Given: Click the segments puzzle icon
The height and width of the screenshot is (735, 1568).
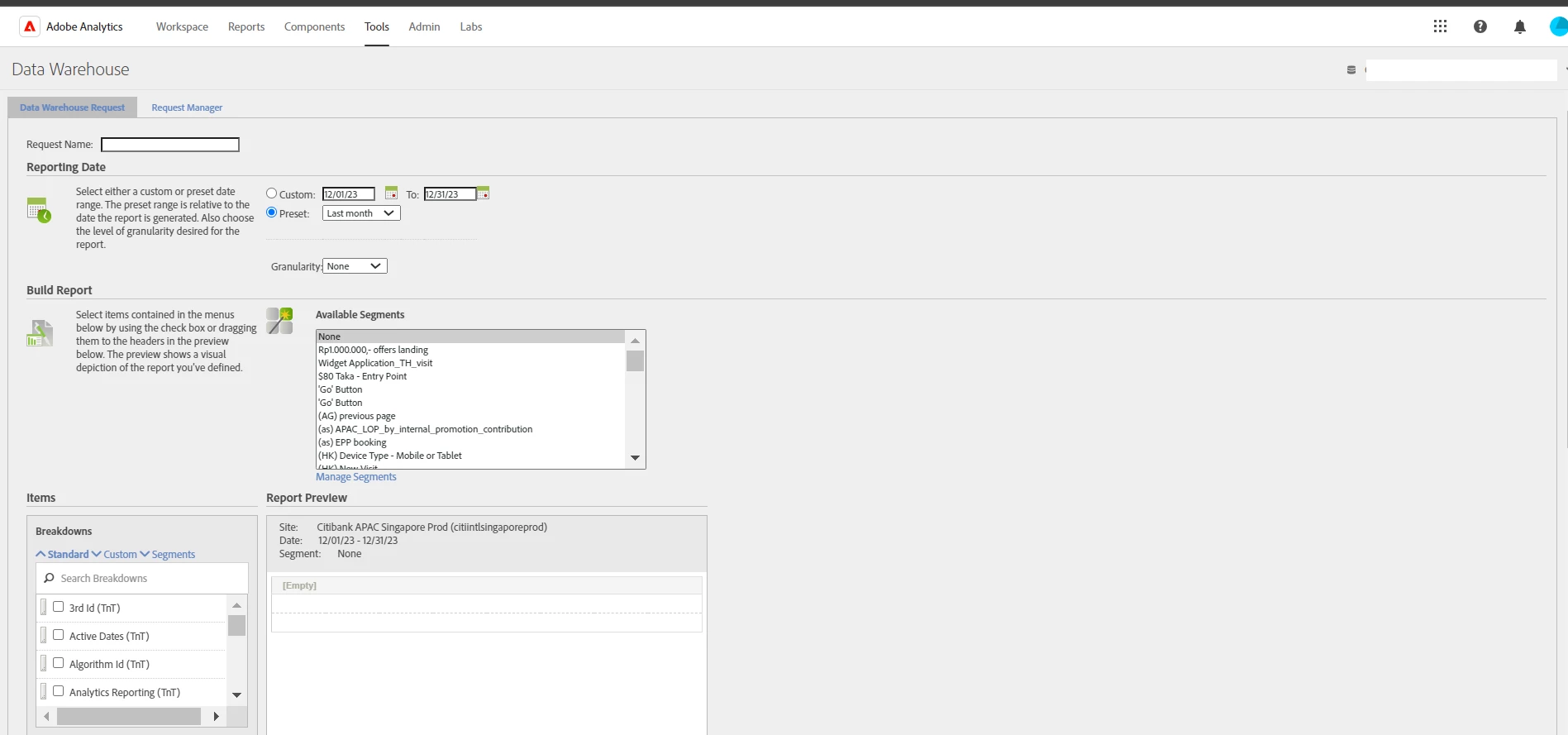Looking at the screenshot, I should click(x=279, y=321).
